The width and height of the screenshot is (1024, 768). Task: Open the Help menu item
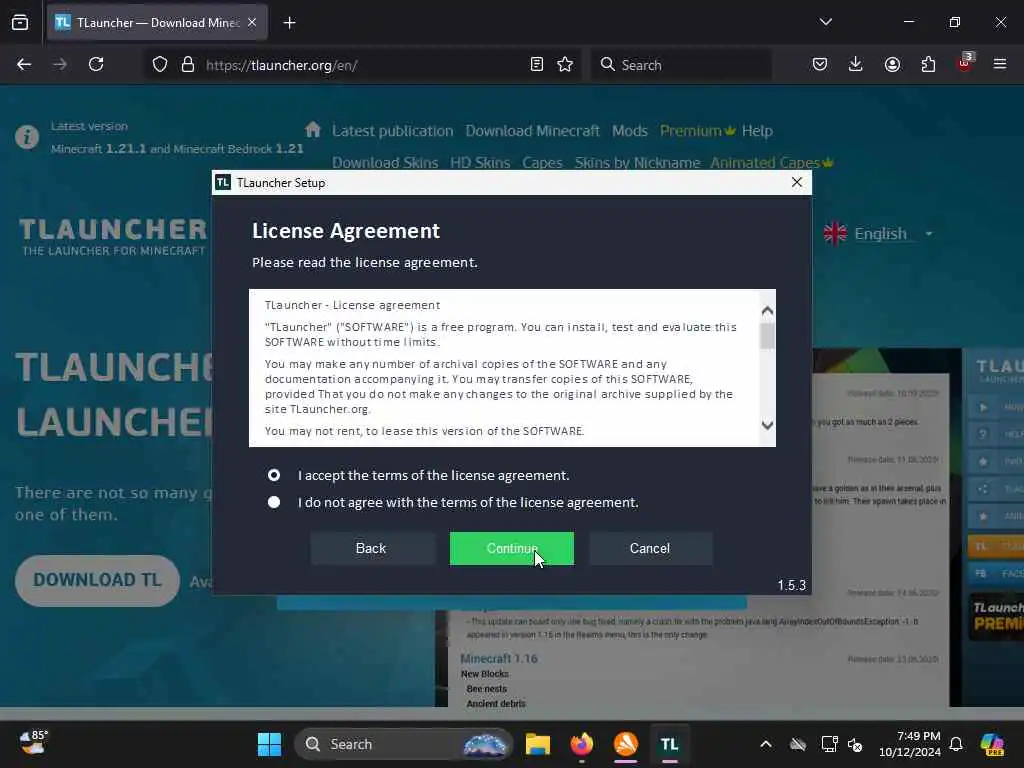758,131
